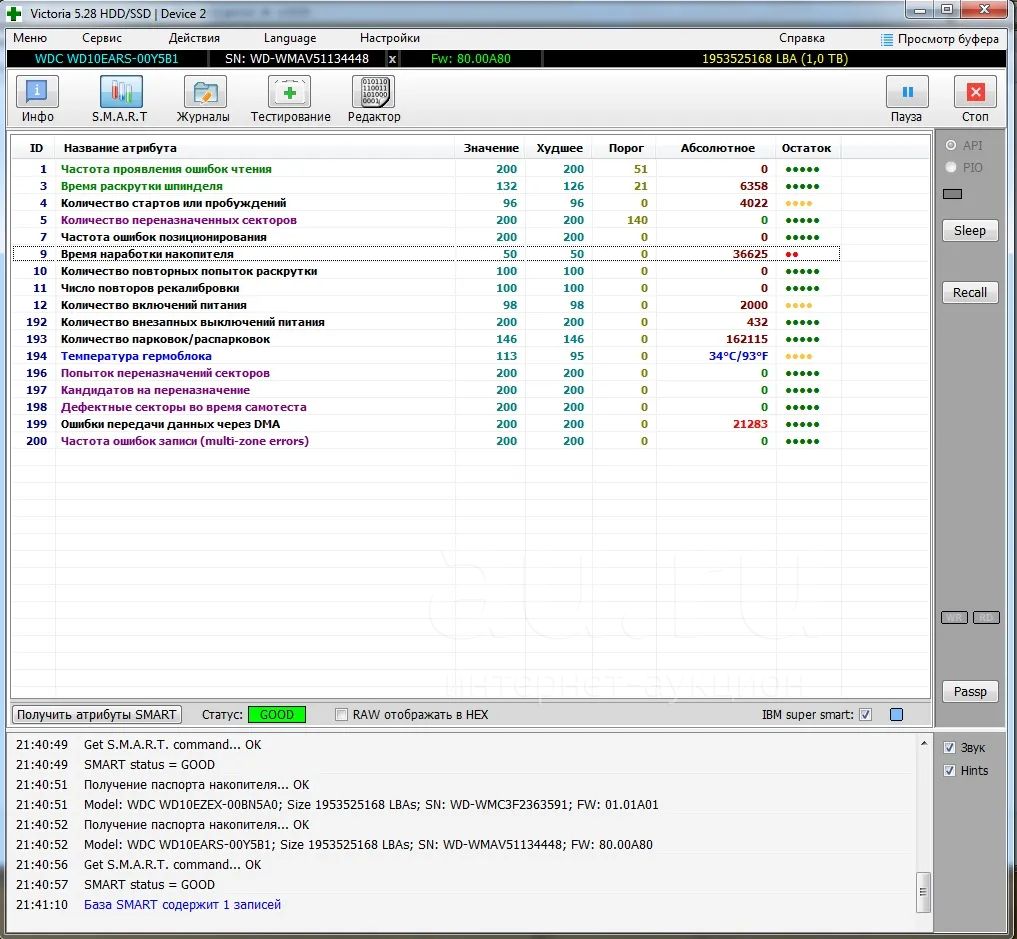Image resolution: width=1017 pixels, height=939 pixels.
Task: Click the Получить атрибуты SMART button
Action: [x=97, y=715]
